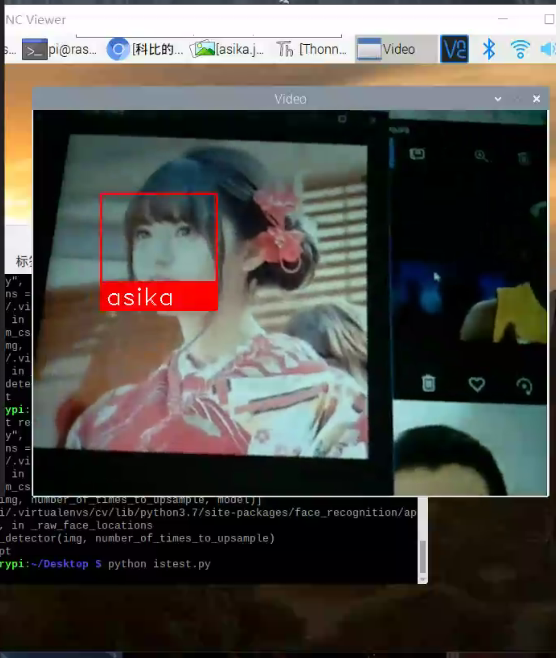Switch to the Thonny editor taskbar item
Screen dimensions: 560x658
[311, 50]
